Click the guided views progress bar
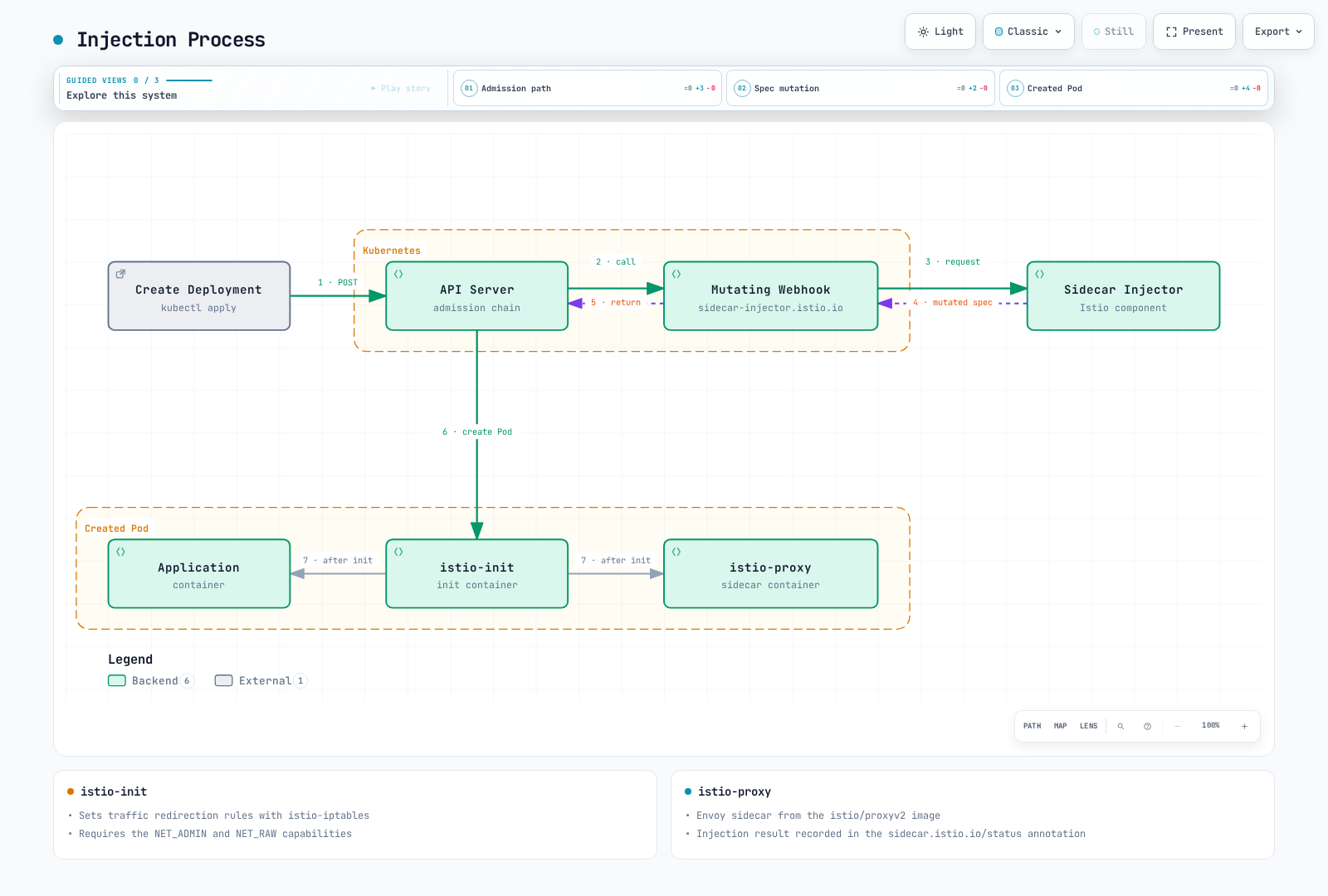 point(189,80)
